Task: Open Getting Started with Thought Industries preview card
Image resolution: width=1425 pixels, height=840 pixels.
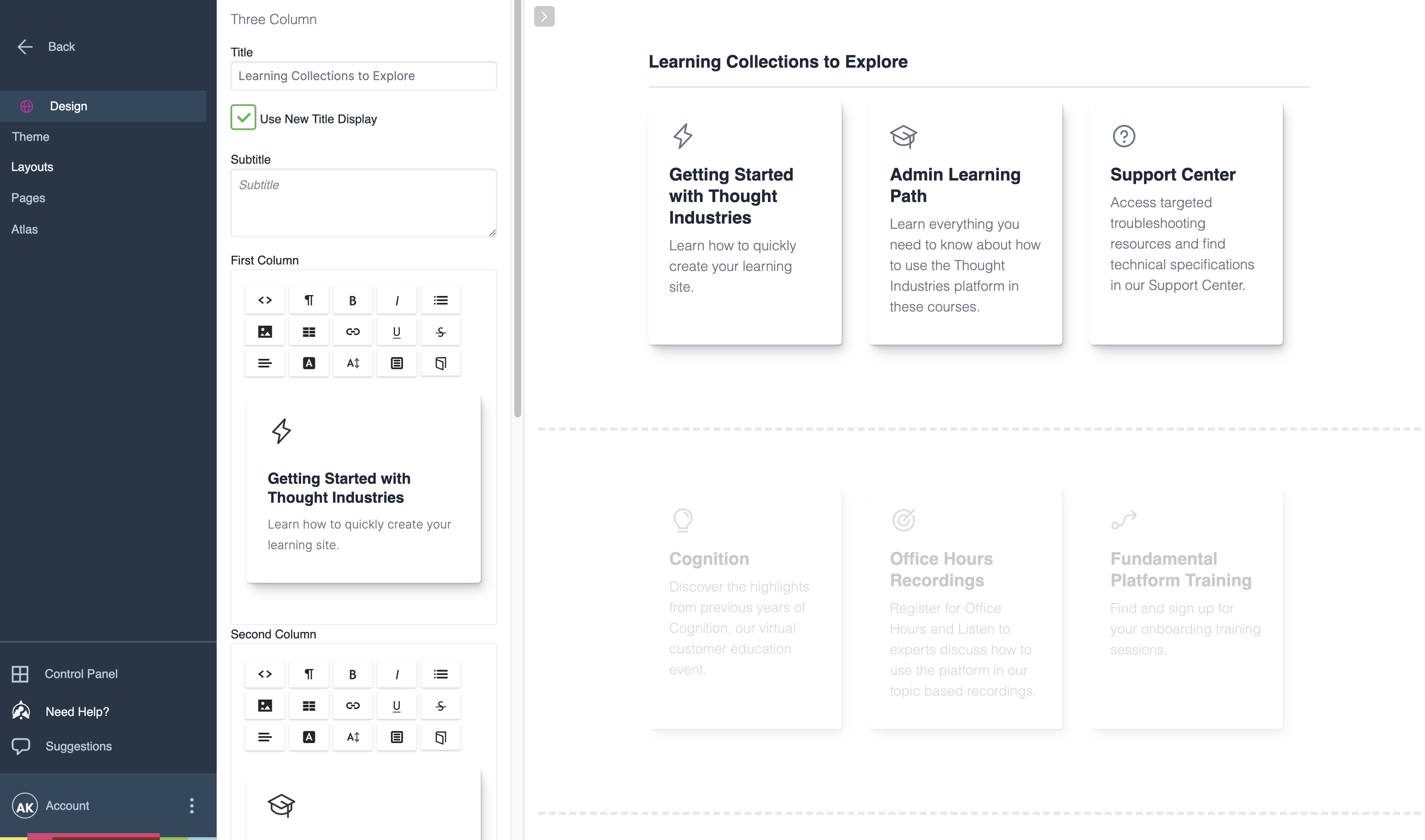Action: tap(745, 223)
